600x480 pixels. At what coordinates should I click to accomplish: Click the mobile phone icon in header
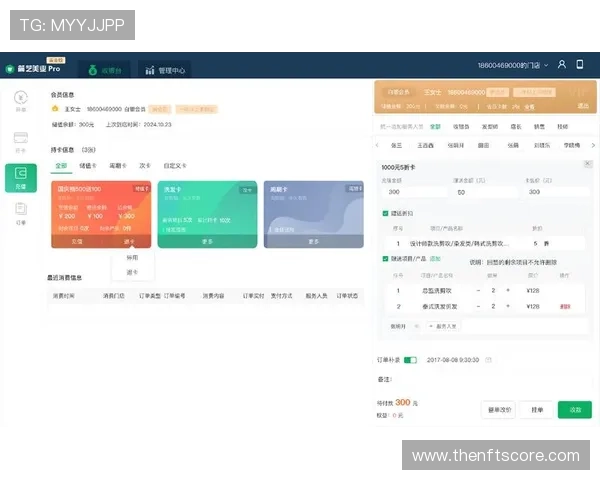[580, 64]
